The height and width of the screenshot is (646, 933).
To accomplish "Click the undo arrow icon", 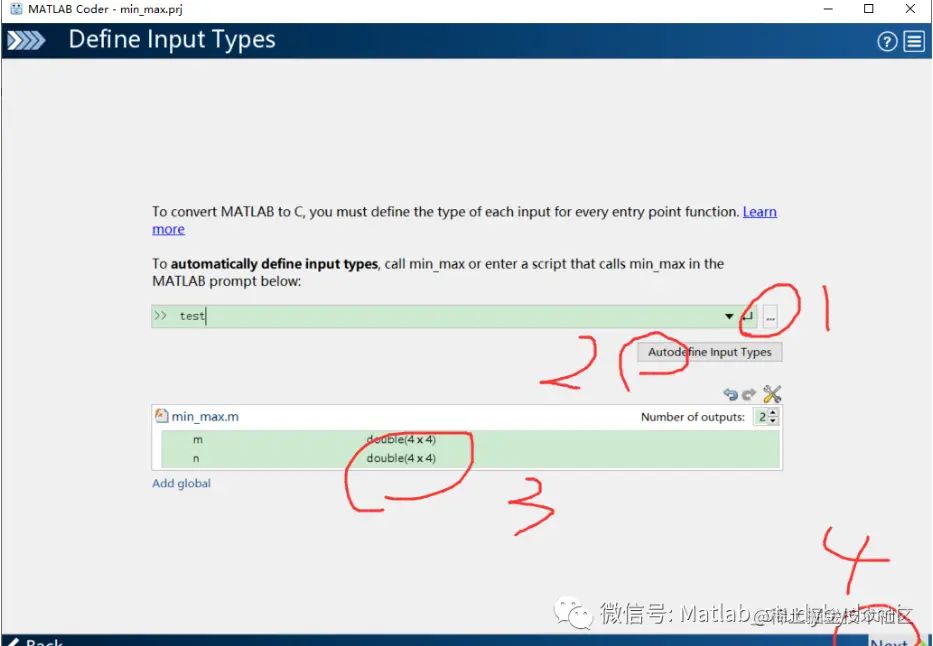I will pyautogui.click(x=730, y=394).
